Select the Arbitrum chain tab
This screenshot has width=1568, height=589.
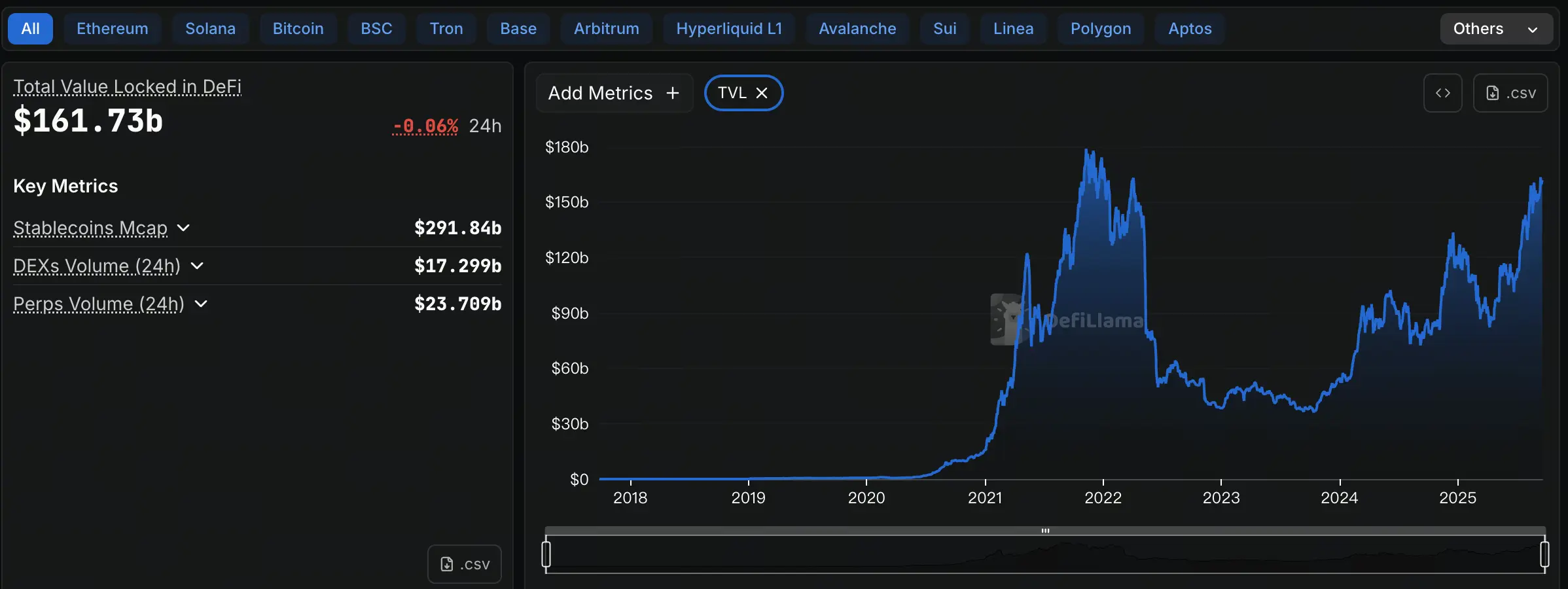tap(607, 29)
